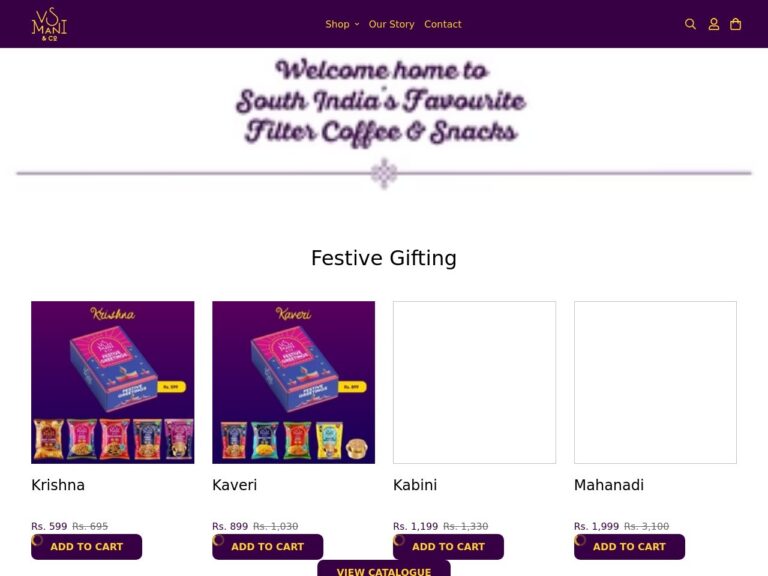The image size is (768, 576).
Task: Click the VS Mani & Co logo
Action: 49,24
